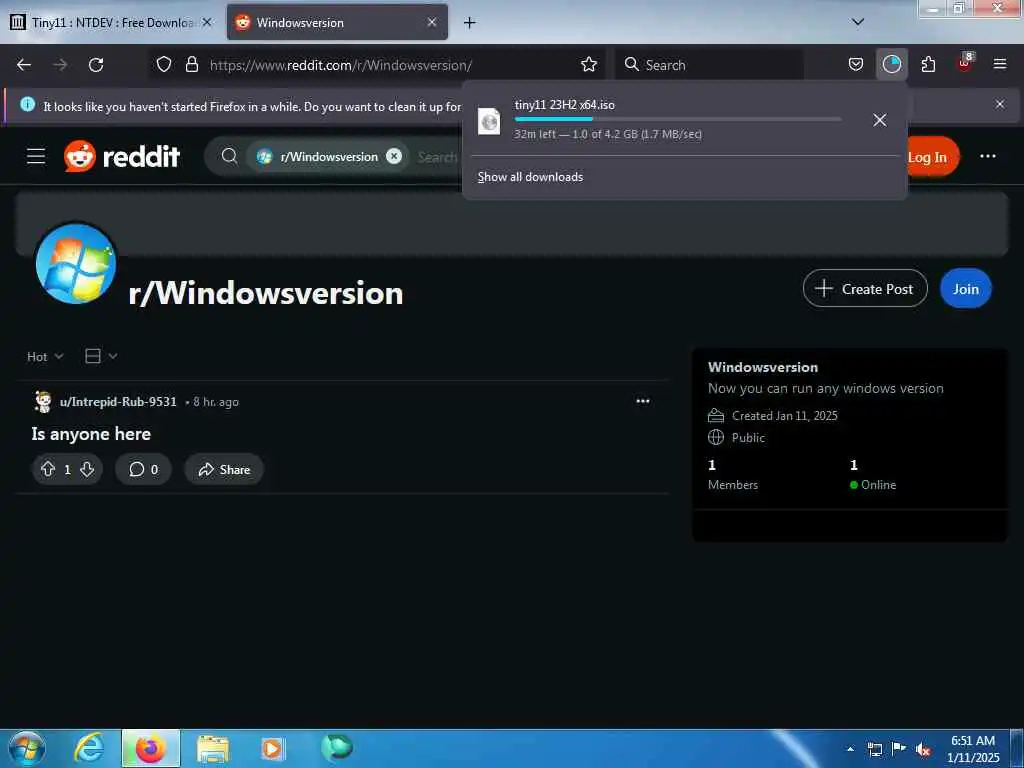The image size is (1024, 768).
Task: Switch to the Tiny11 NTDEV tab
Action: pyautogui.click(x=112, y=23)
